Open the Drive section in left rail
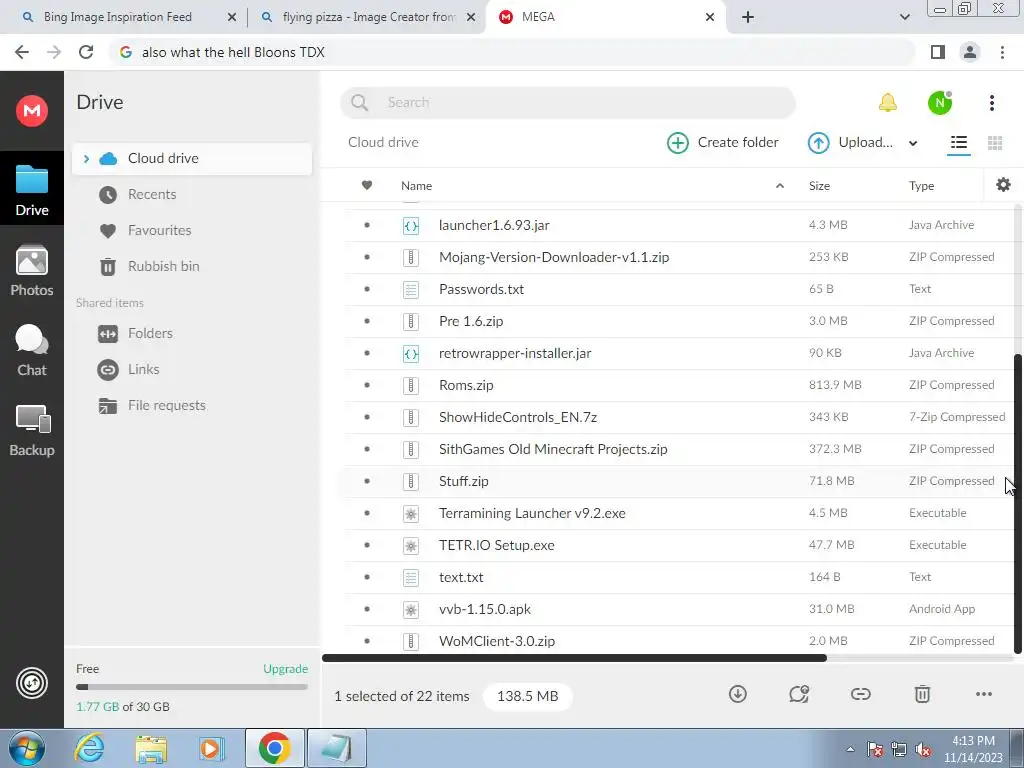 pyautogui.click(x=32, y=189)
